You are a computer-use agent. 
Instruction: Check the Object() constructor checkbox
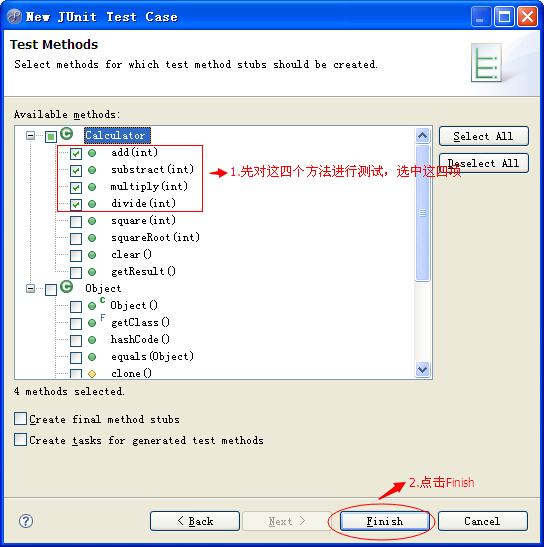click(76, 307)
